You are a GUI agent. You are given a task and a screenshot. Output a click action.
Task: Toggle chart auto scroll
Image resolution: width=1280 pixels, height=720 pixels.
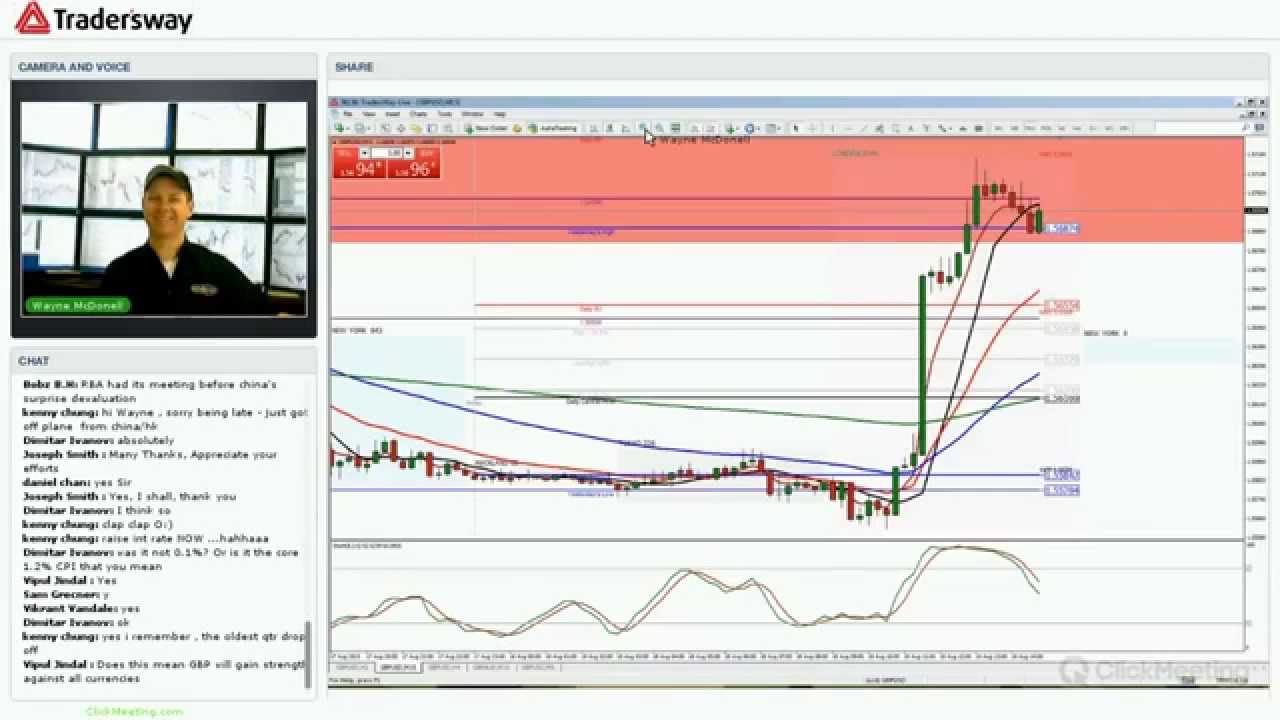693,128
